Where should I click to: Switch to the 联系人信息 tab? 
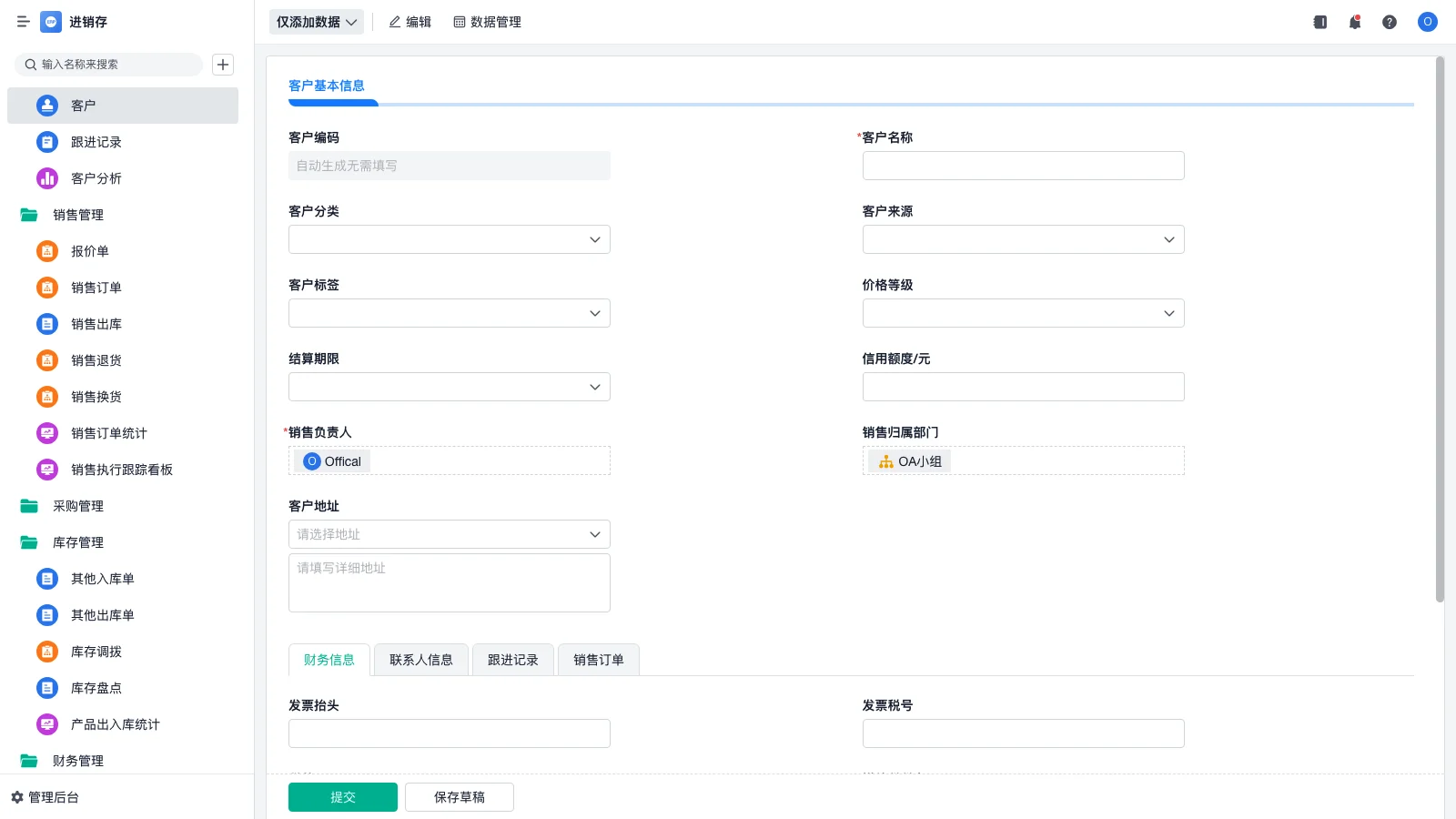pos(421,660)
